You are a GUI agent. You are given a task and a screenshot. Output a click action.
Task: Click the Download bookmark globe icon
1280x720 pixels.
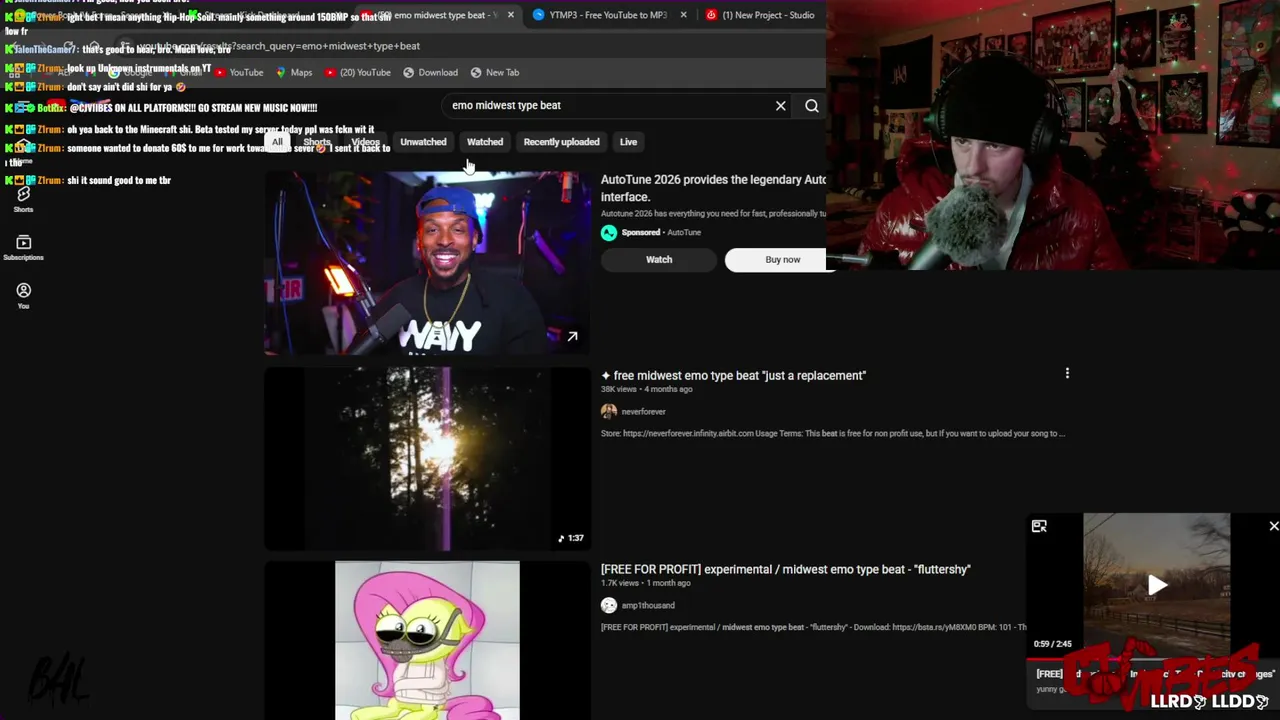(x=408, y=72)
